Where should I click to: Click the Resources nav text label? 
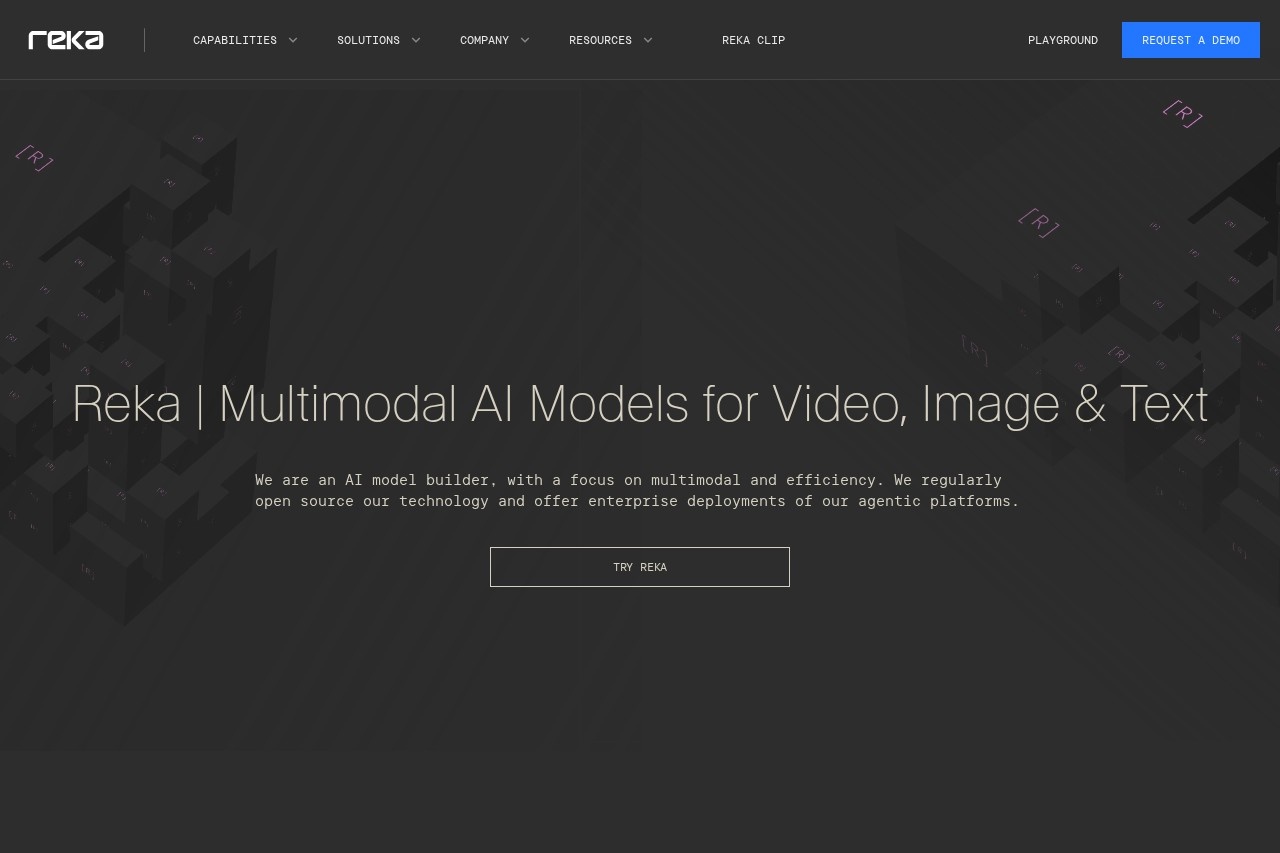(600, 40)
